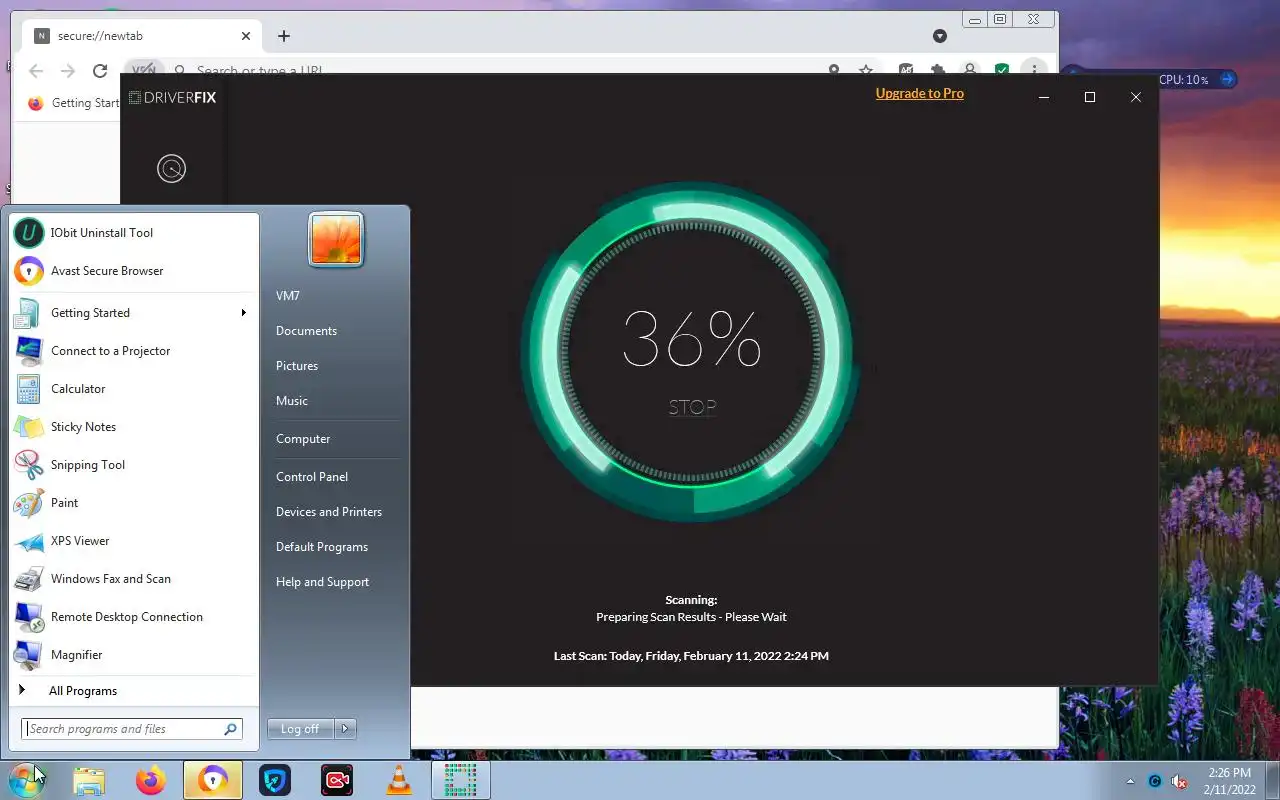Click the CPU 10% widget arrow
The image size is (1280, 800).
[x=1228, y=79]
